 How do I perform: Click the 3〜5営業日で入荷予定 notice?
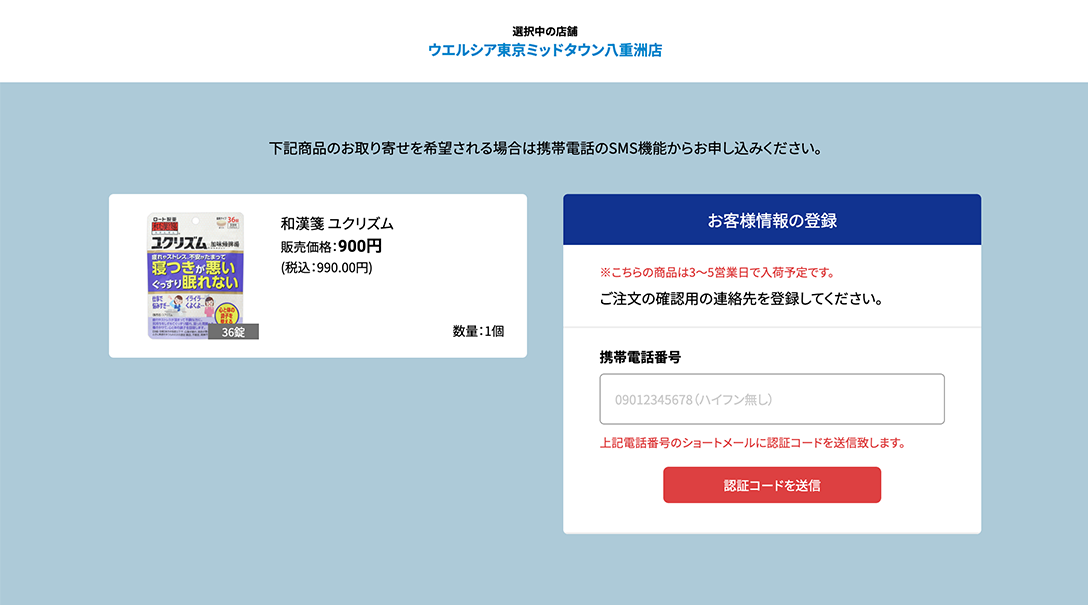point(717,273)
